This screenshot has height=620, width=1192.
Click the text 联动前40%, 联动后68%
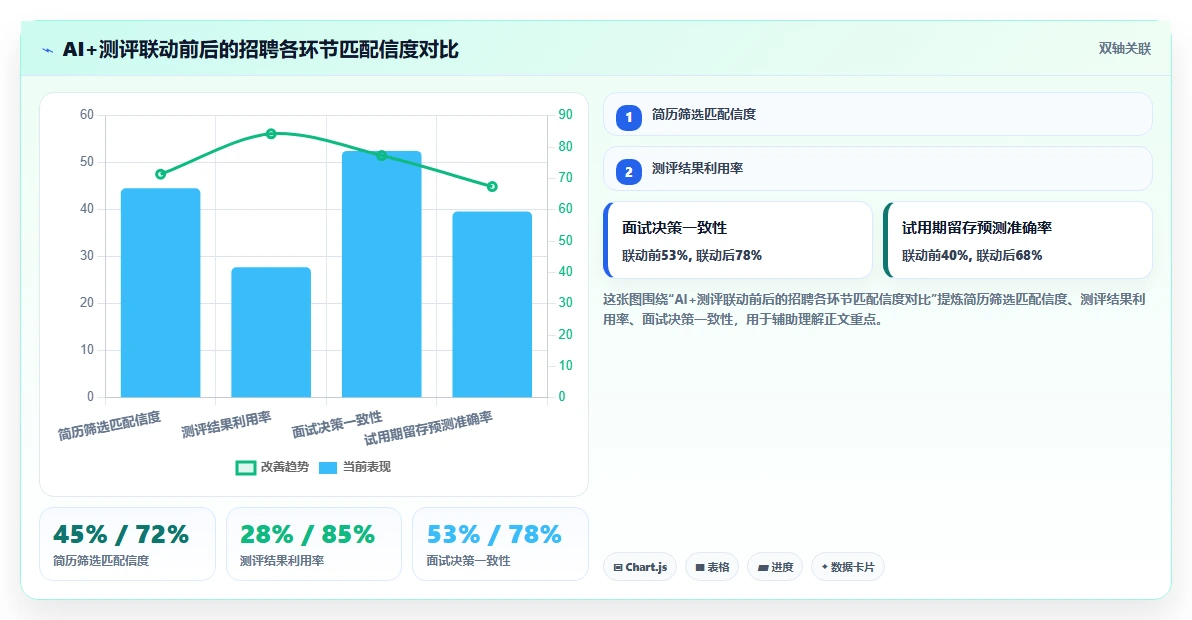(972, 255)
